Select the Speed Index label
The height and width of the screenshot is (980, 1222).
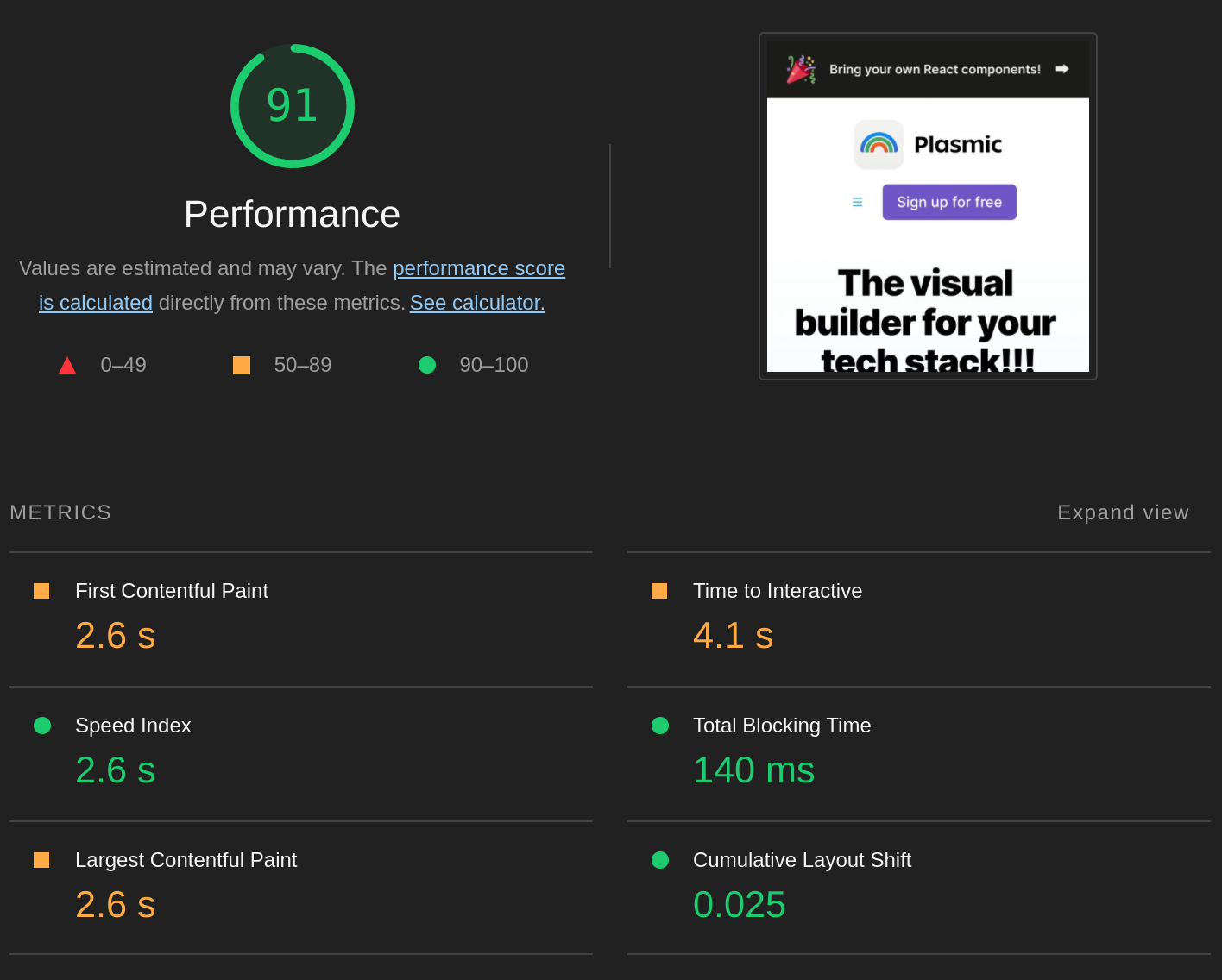click(133, 726)
